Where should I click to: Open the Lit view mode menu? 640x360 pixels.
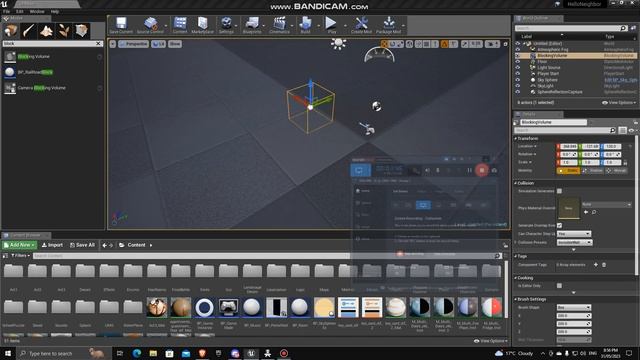pos(158,44)
